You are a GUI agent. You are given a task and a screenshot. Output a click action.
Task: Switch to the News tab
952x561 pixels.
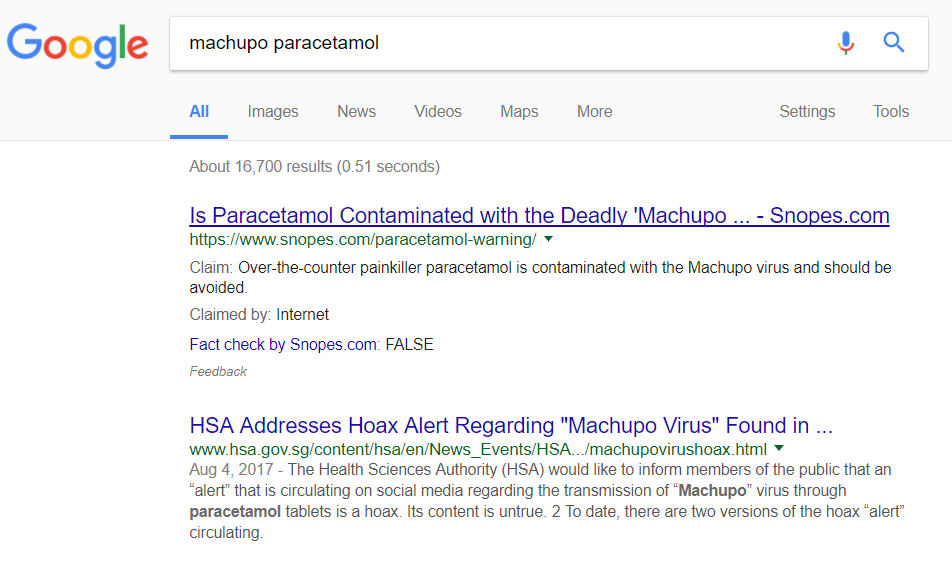[356, 112]
